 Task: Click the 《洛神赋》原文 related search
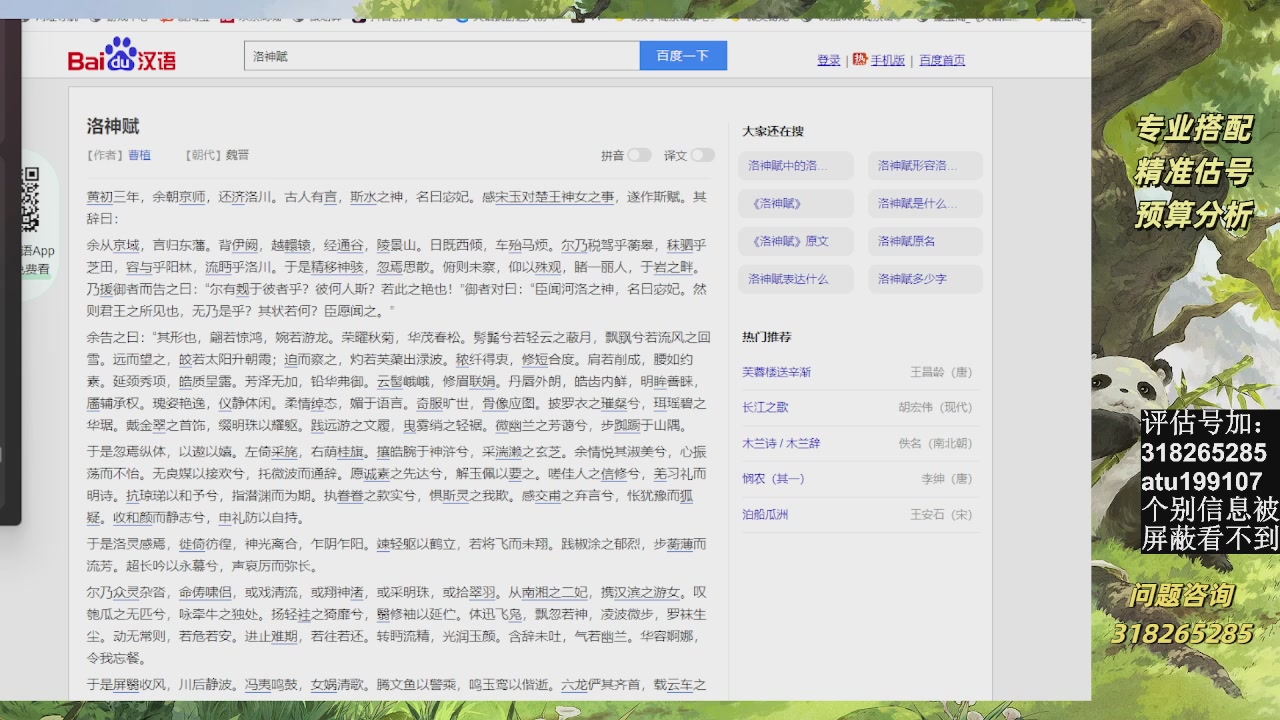(796, 241)
